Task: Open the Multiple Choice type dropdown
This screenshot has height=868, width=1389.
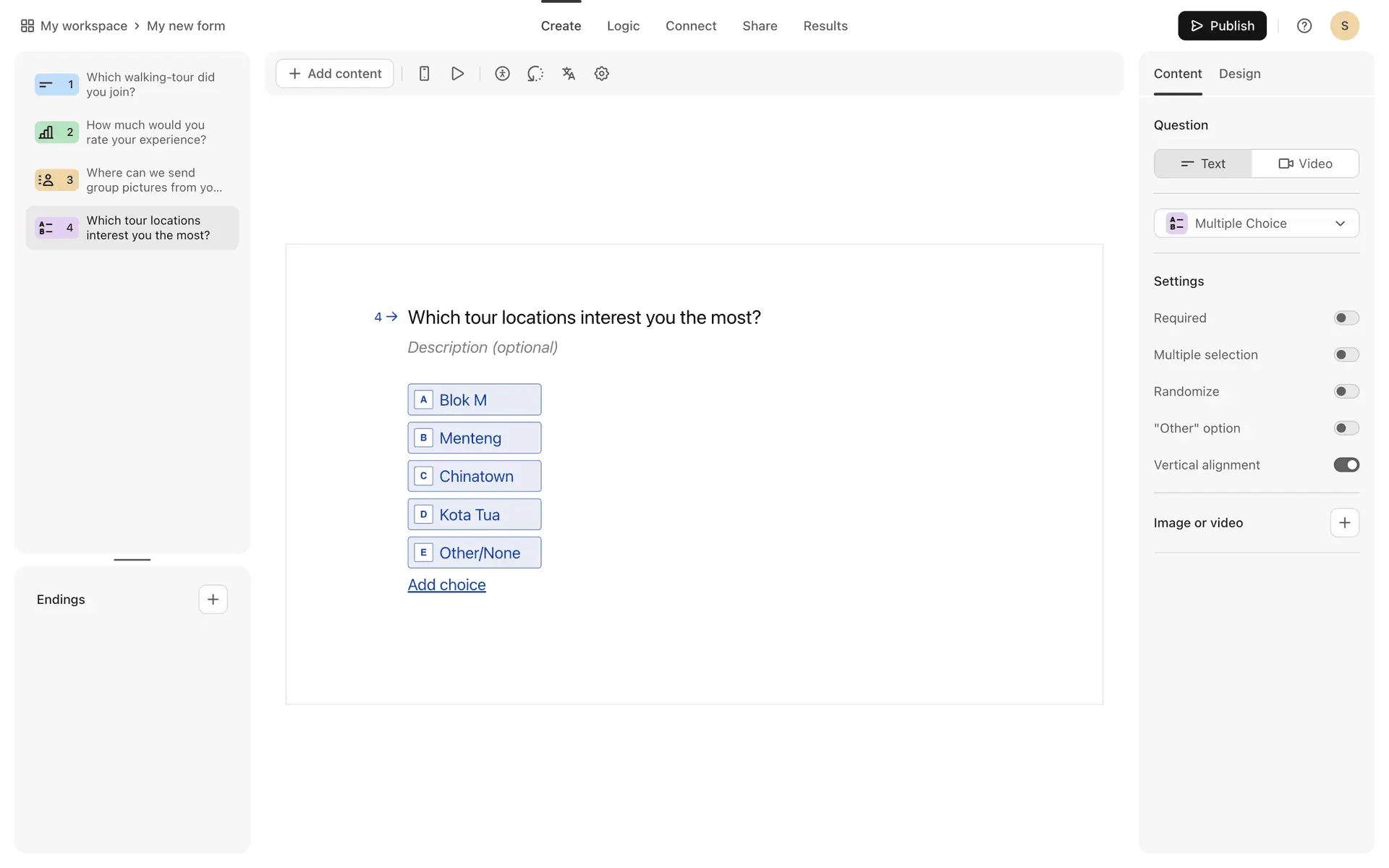Action: click(x=1256, y=224)
